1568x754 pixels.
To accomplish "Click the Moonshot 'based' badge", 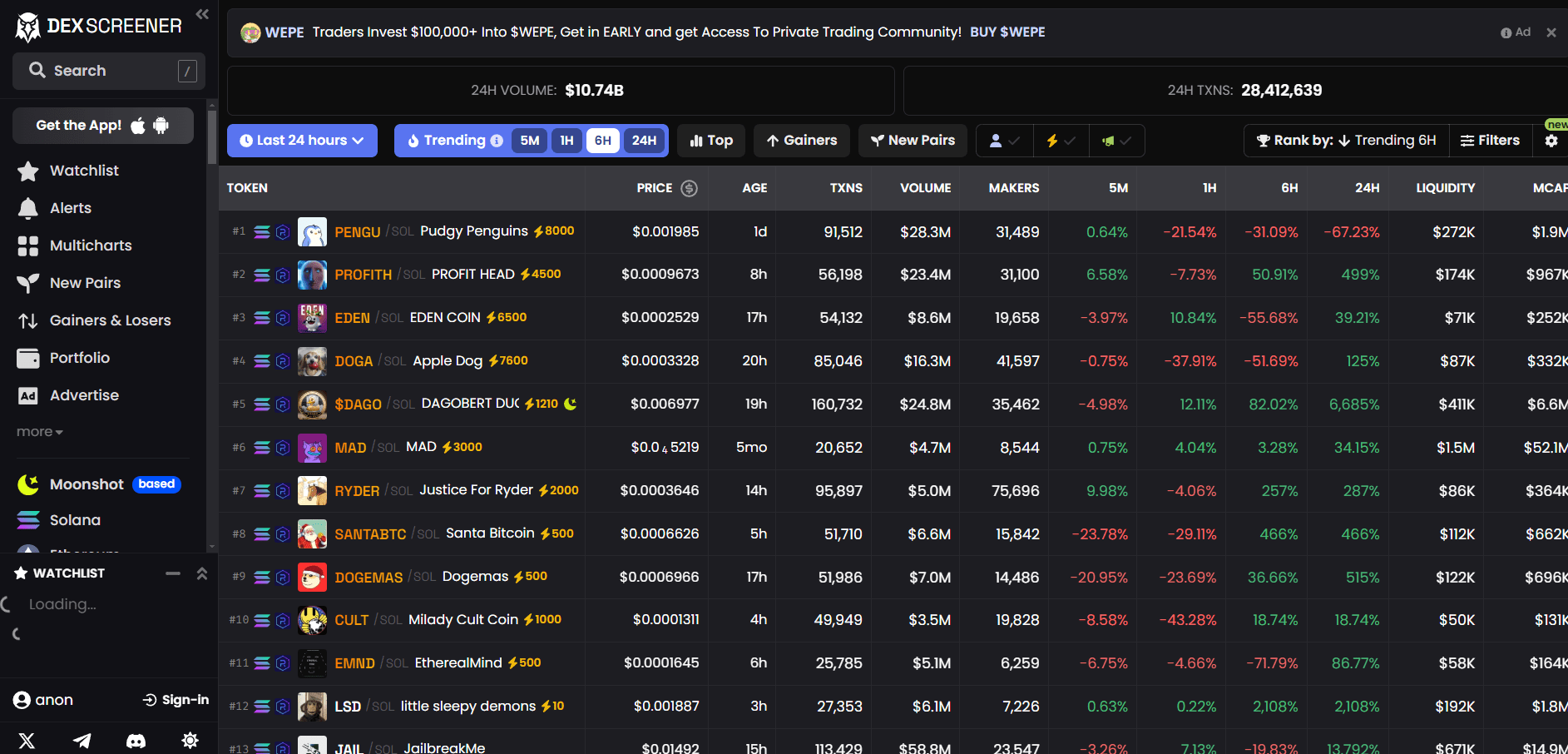I will pyautogui.click(x=156, y=484).
